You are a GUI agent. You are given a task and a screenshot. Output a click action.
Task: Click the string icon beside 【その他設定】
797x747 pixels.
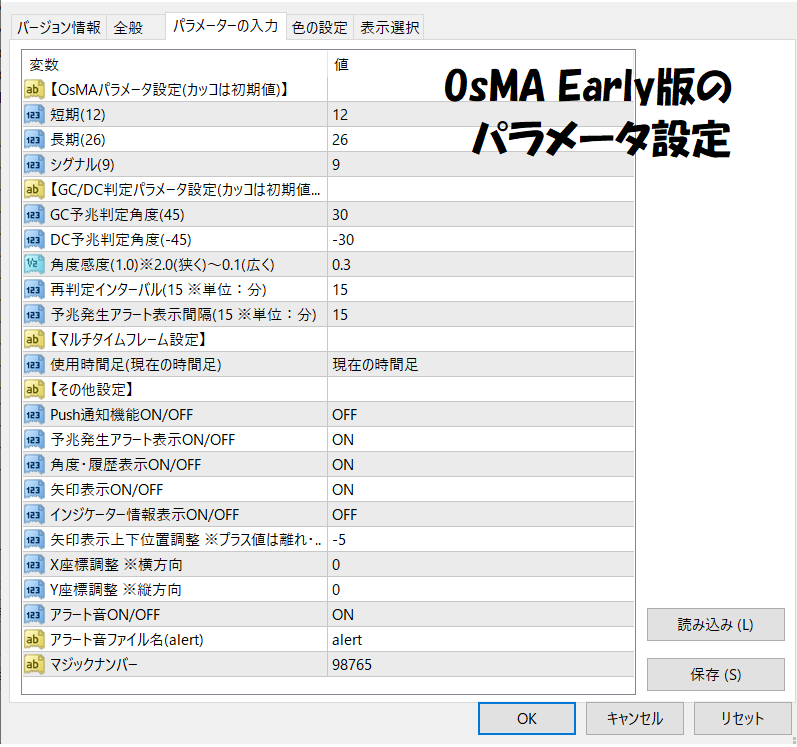tap(34, 390)
